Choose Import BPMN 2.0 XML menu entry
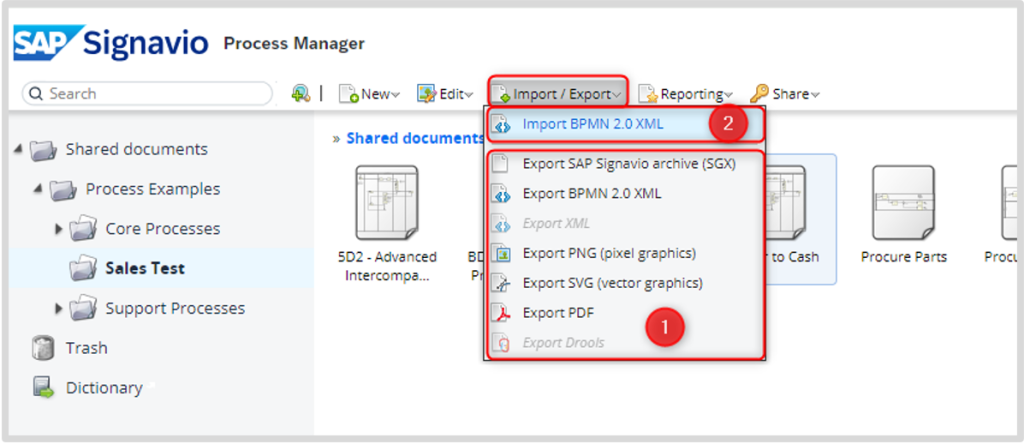The image size is (1024, 444). [625, 124]
